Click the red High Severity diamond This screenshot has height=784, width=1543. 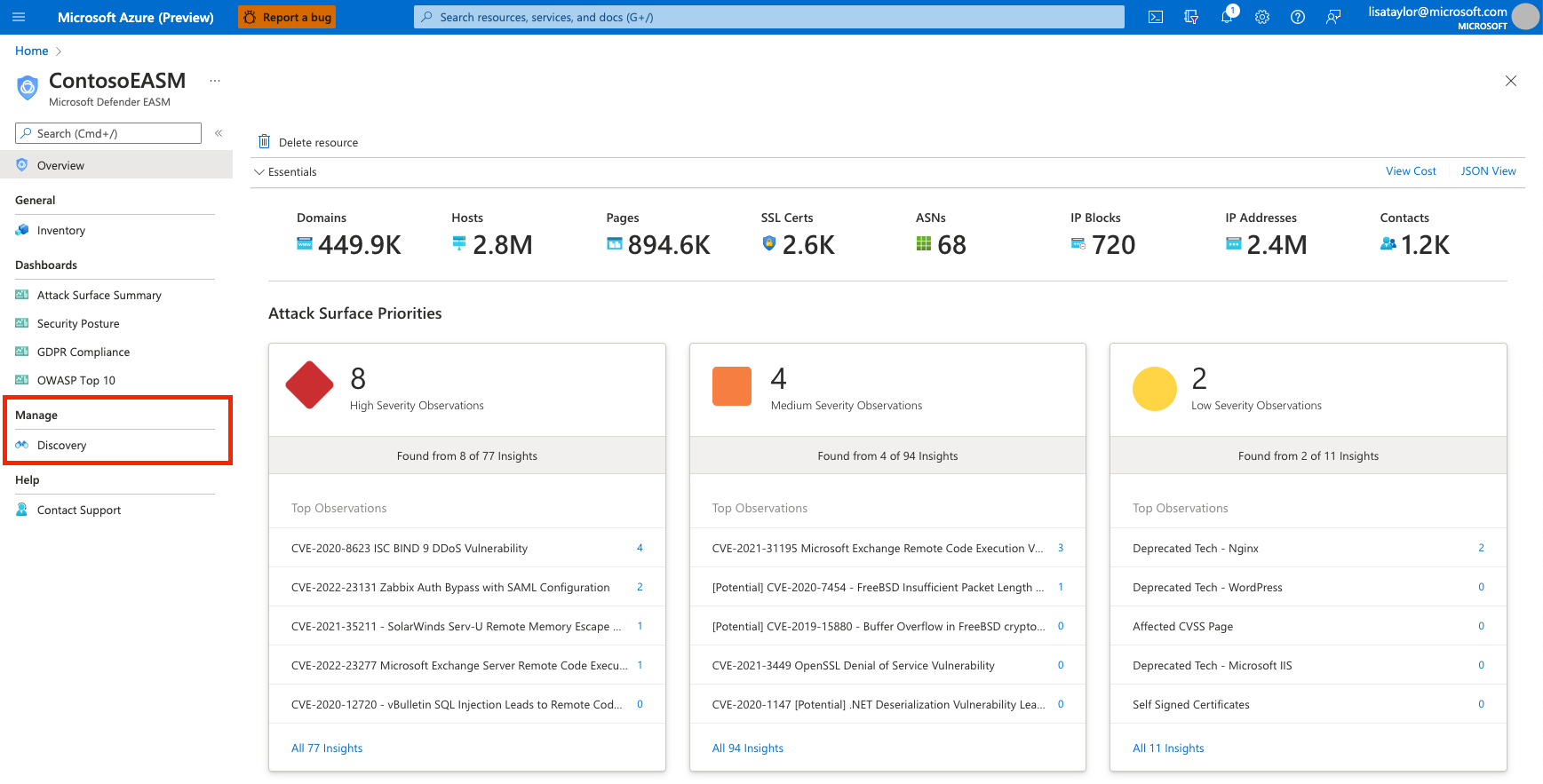click(x=309, y=385)
